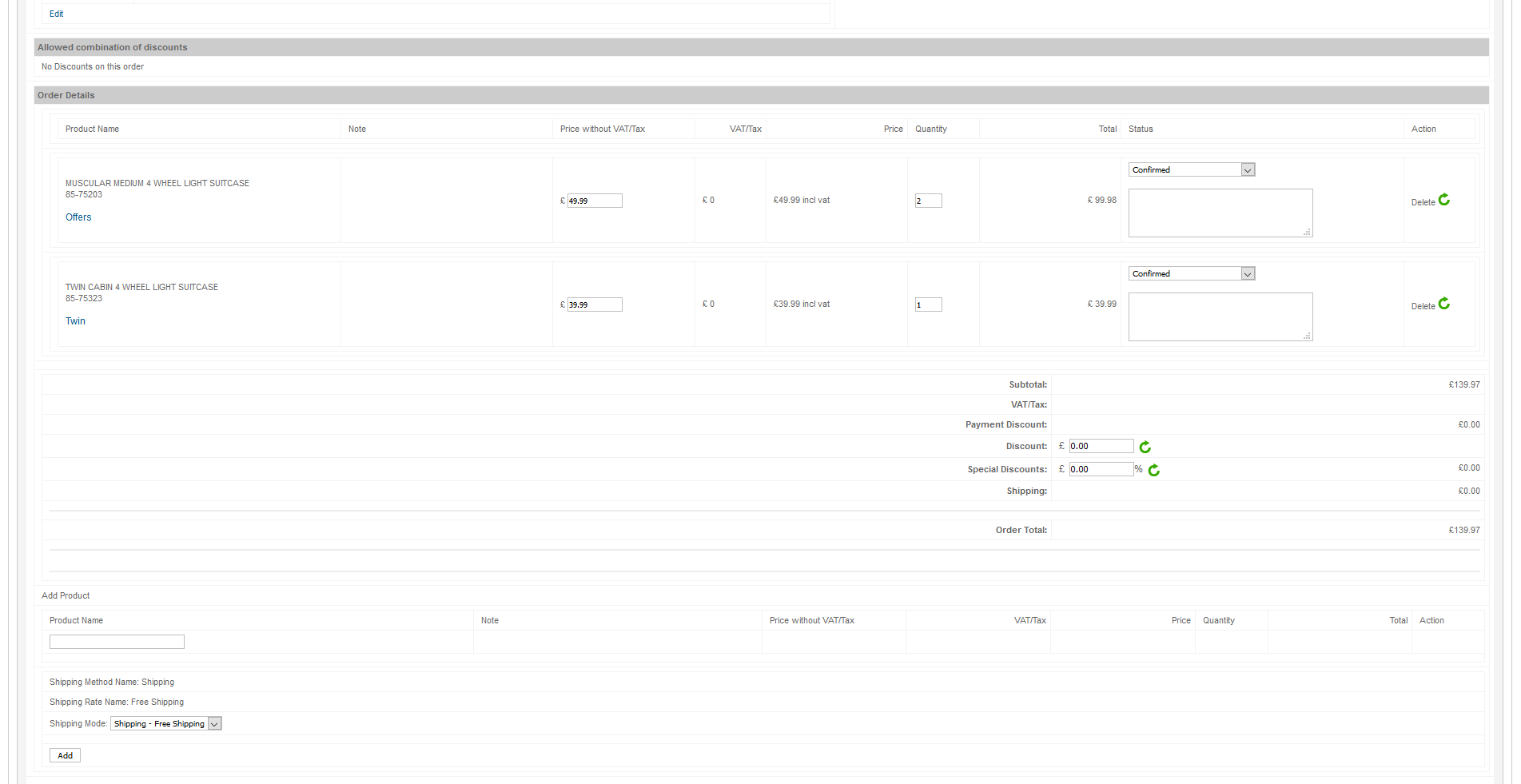Focus the 49.99 price without VAT field
The image size is (1521, 784).
pyautogui.click(x=595, y=201)
